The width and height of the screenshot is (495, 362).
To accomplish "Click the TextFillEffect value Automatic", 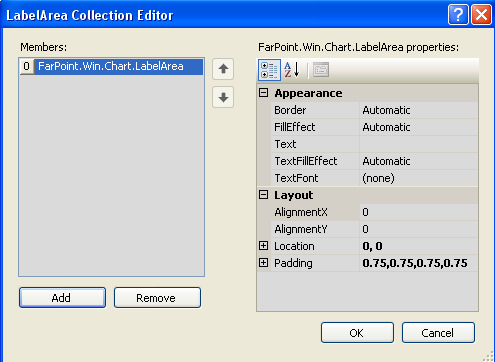I will point(386,161).
